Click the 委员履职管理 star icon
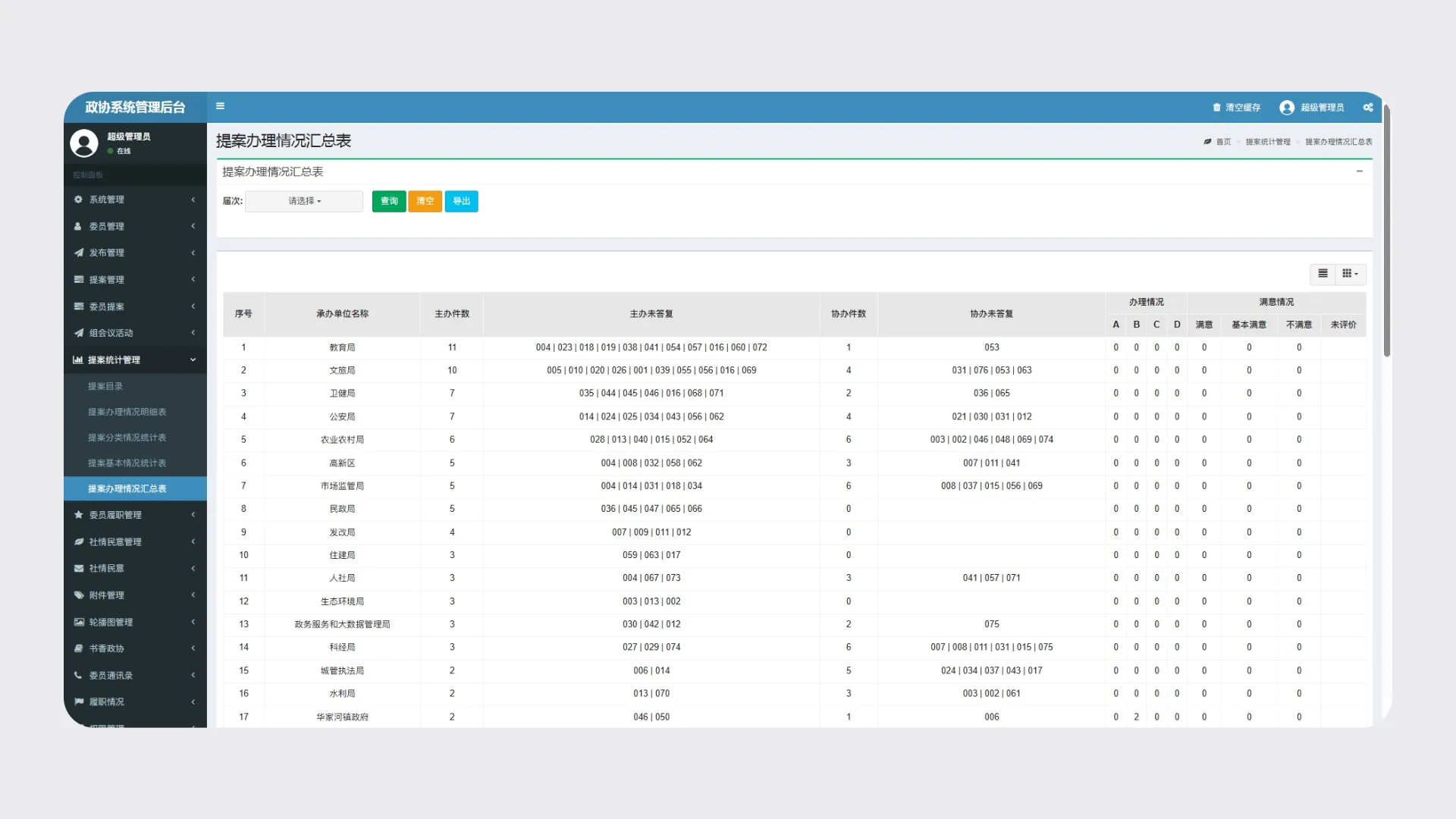 [78, 515]
